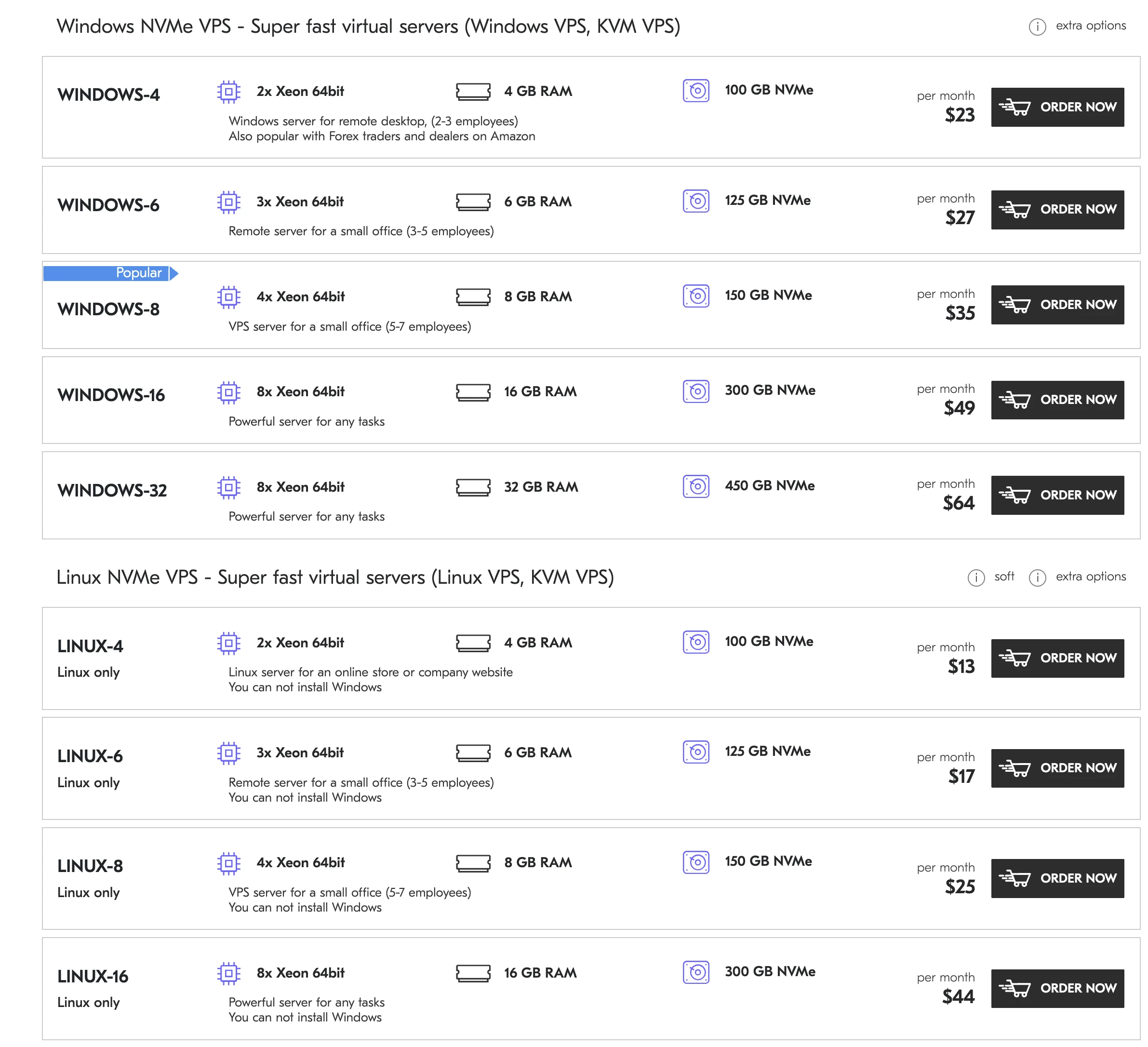Order the LINUX-16 plan at $44

tap(1057, 988)
